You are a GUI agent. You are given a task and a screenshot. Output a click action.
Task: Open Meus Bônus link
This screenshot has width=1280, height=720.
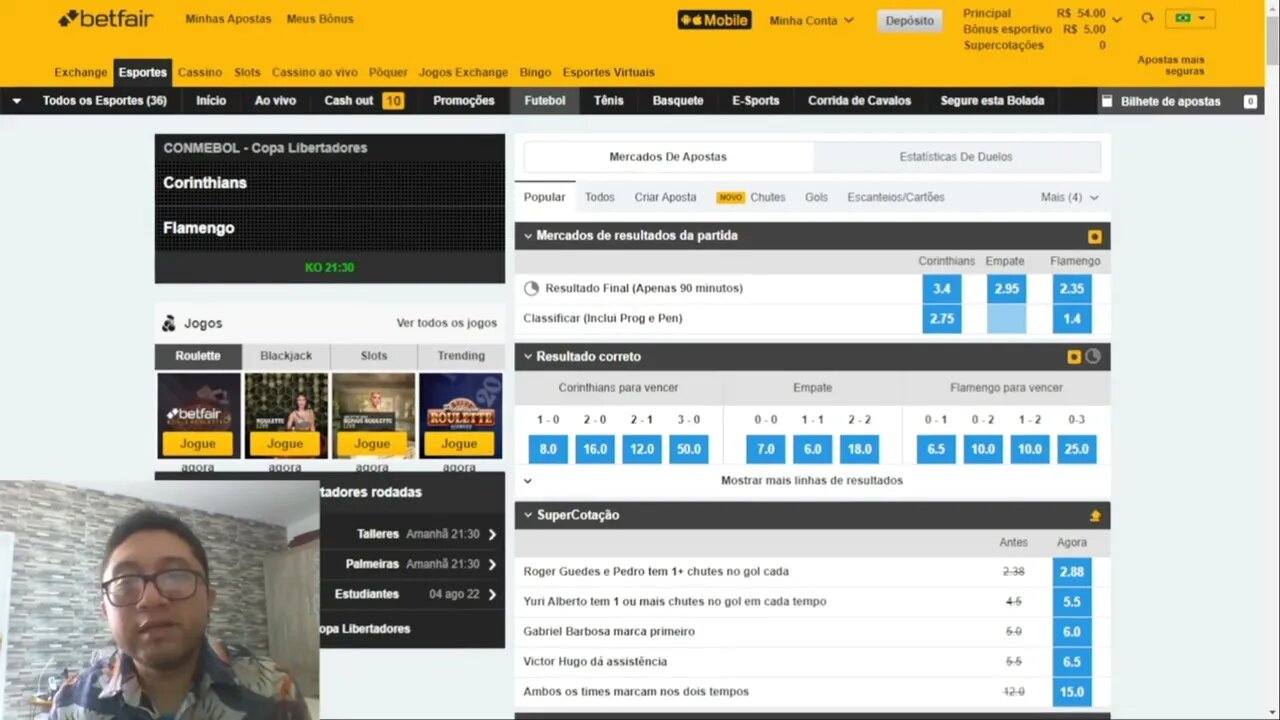[x=320, y=19]
